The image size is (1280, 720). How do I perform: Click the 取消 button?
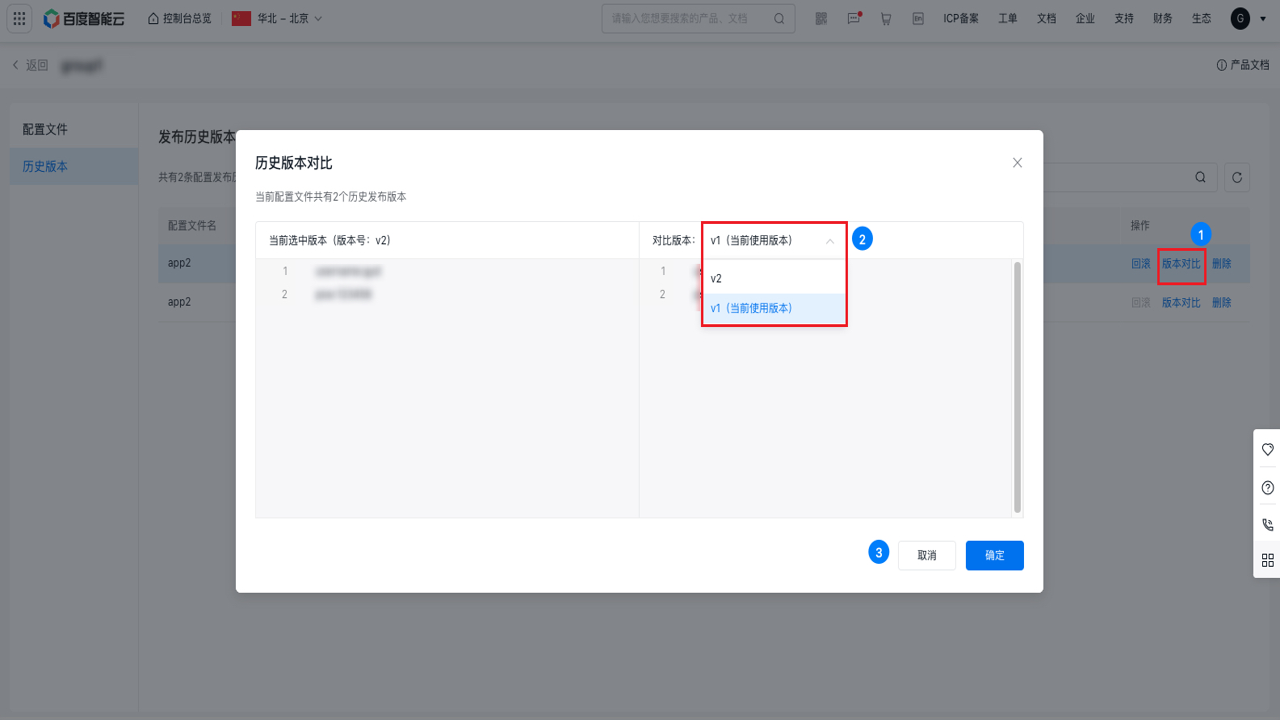(927, 555)
